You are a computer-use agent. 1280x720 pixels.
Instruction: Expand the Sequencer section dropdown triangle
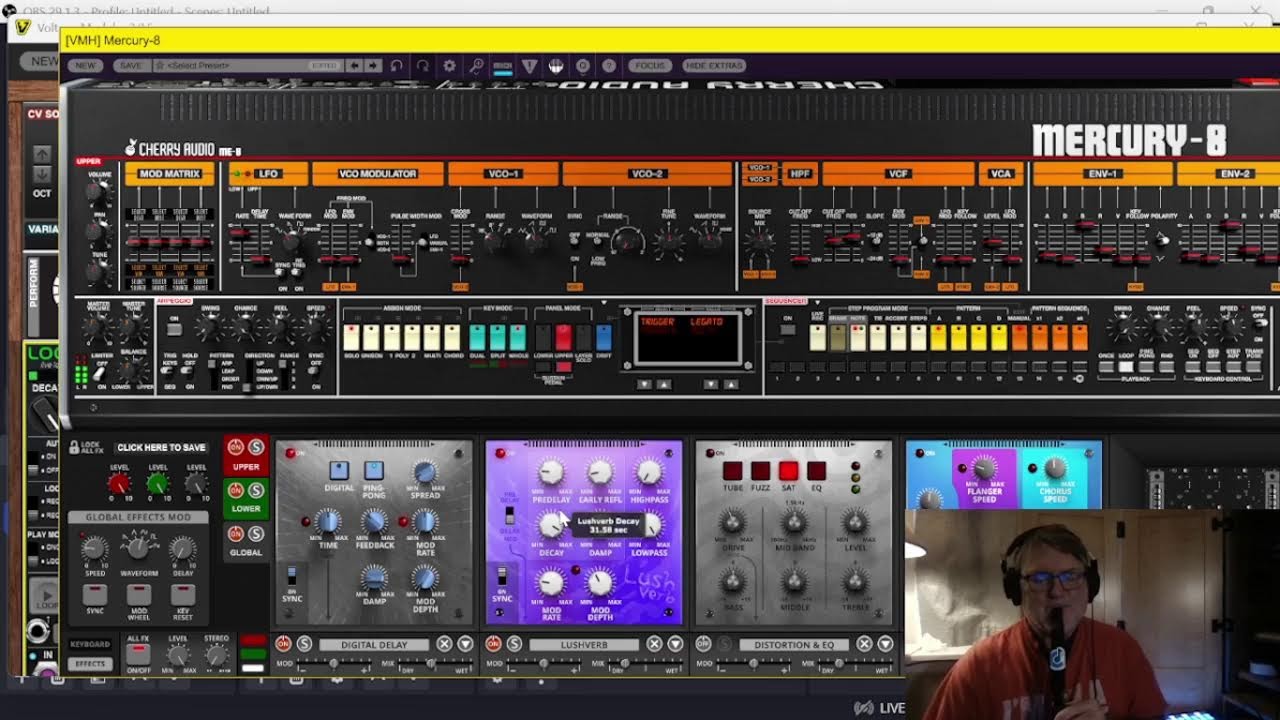coord(817,302)
